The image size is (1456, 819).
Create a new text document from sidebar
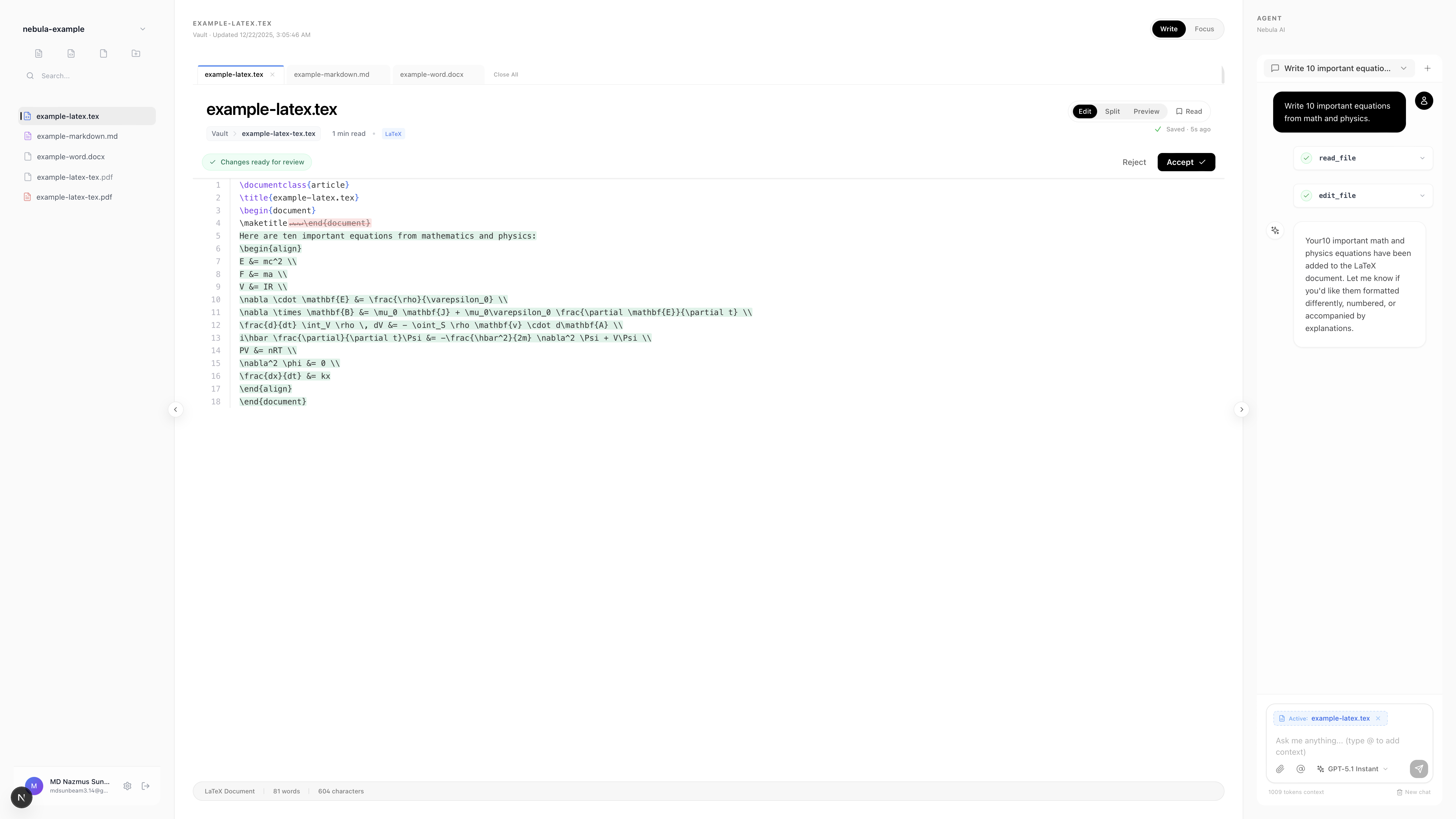coord(38,54)
